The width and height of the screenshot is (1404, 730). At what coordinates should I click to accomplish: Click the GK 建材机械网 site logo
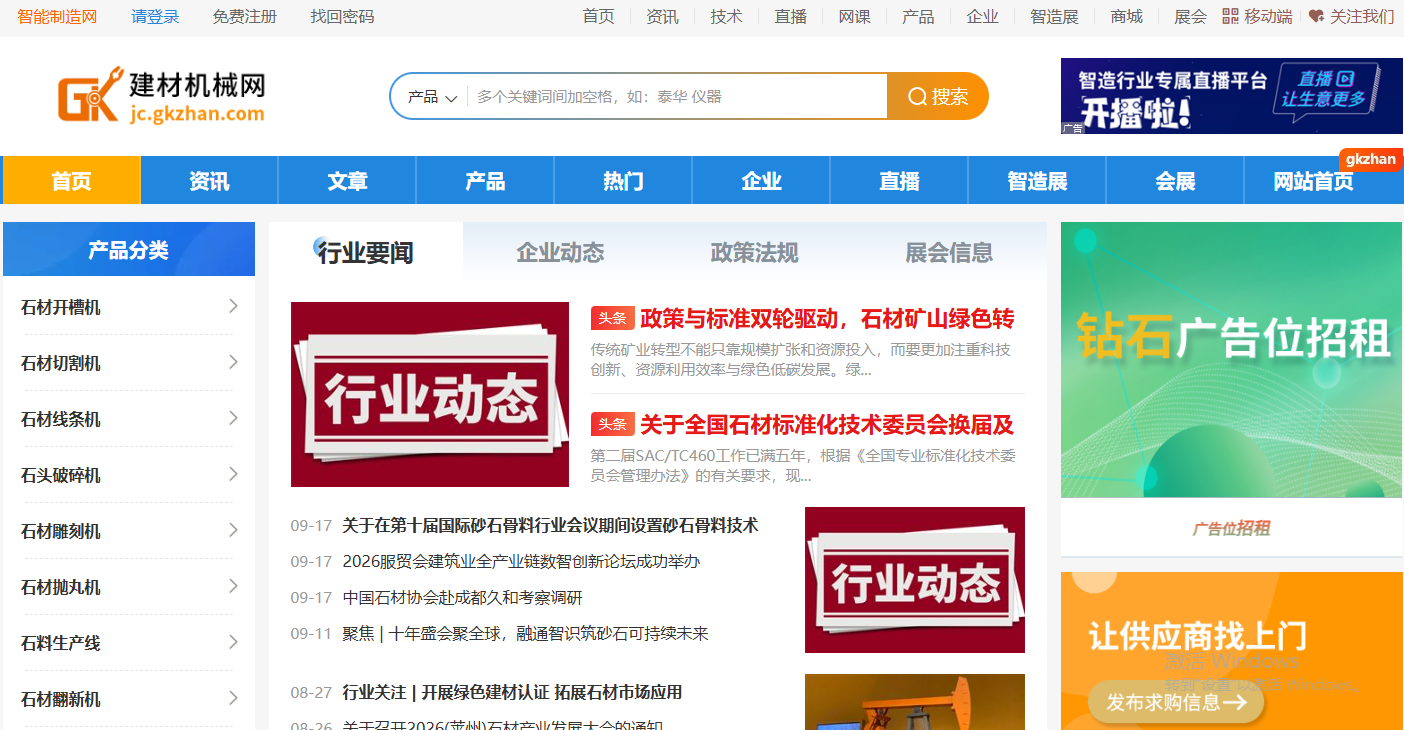tap(162, 95)
